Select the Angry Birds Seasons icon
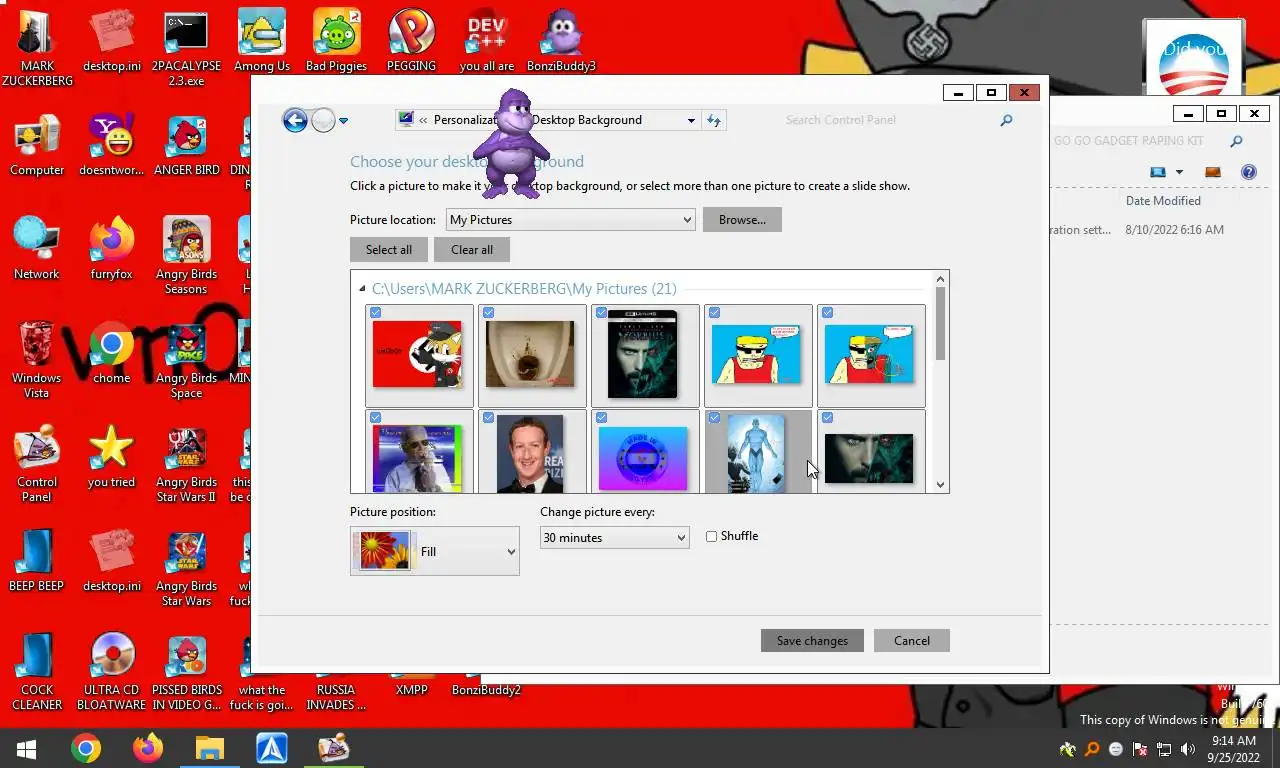 tap(186, 256)
